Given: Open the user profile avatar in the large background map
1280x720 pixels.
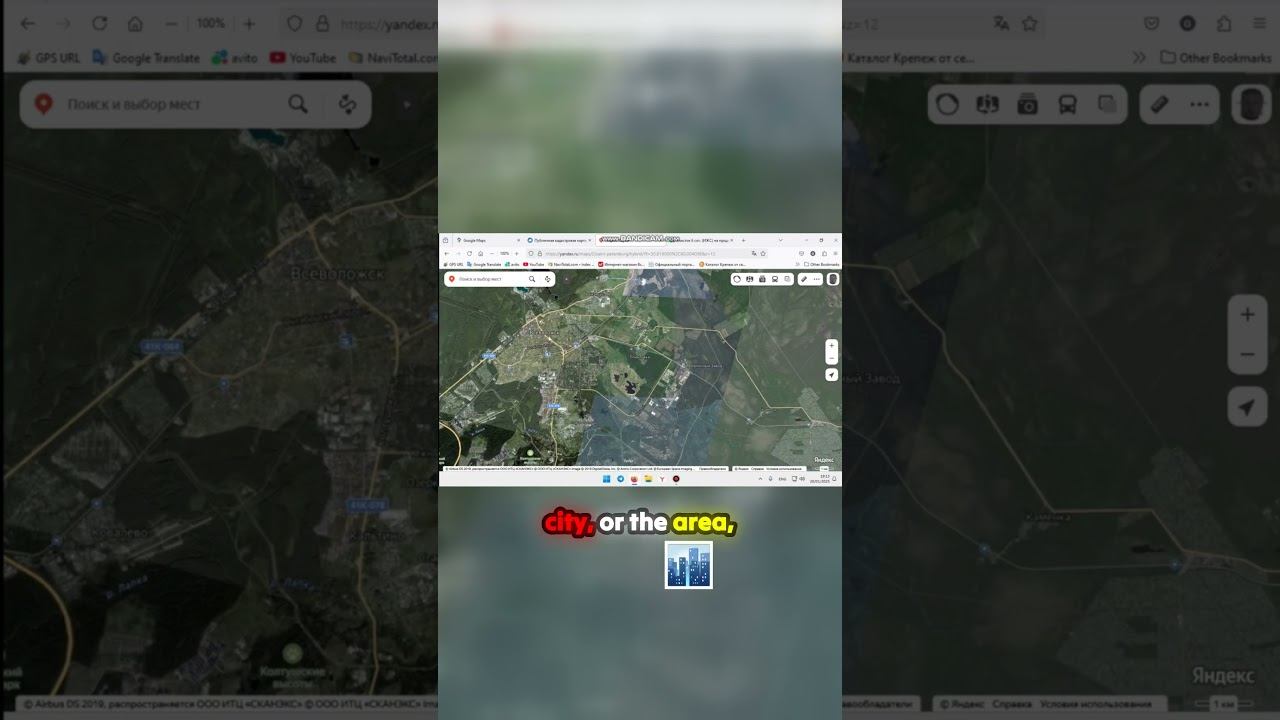Looking at the screenshot, I should point(1251,104).
